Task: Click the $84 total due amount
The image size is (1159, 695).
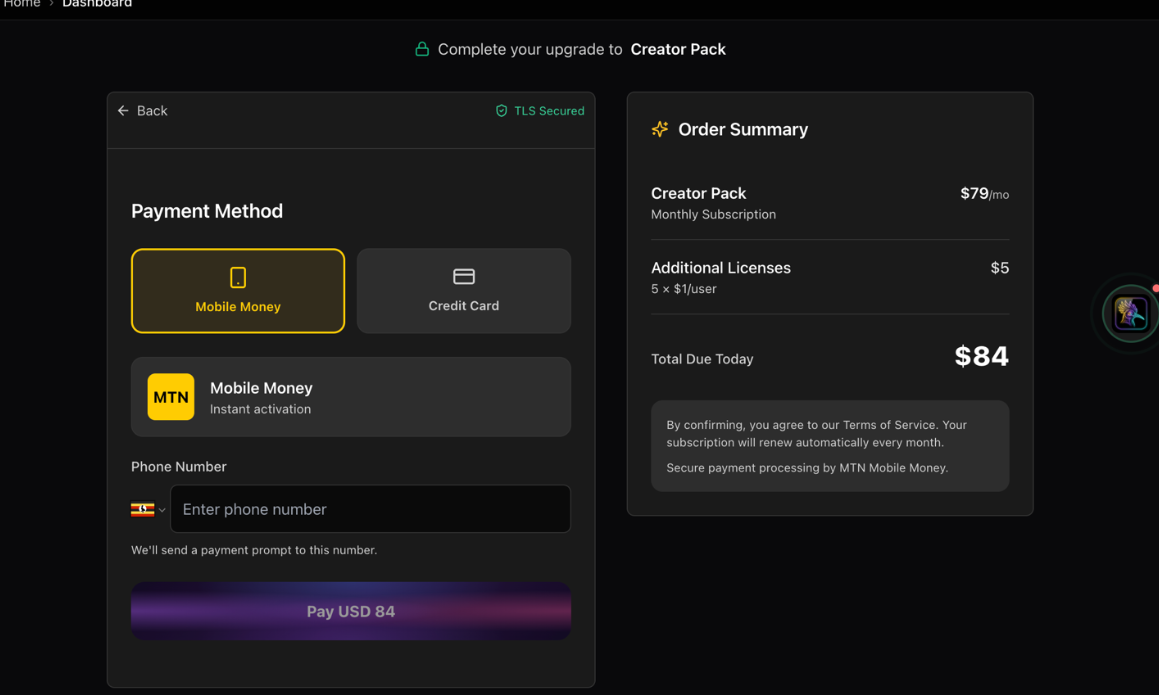Action: [x=981, y=356]
